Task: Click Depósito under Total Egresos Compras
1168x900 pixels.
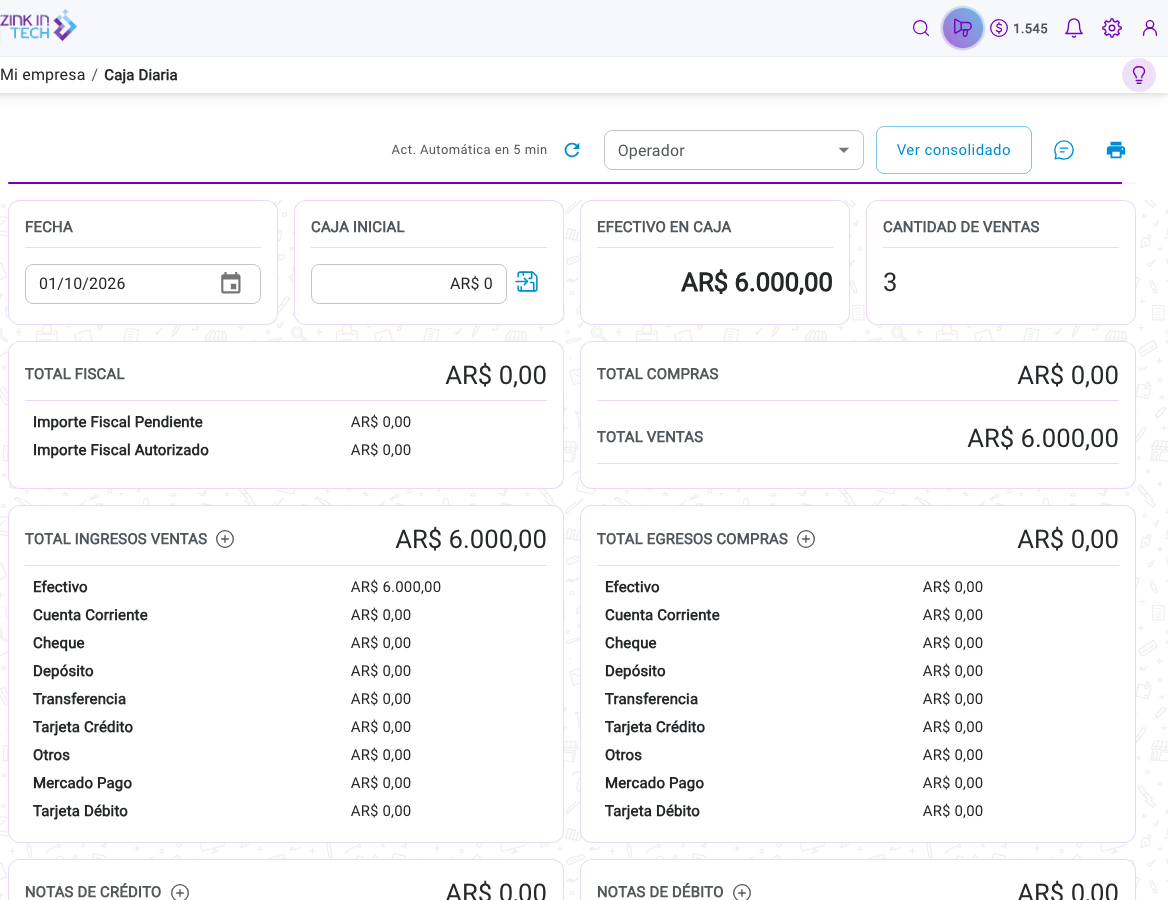Action: (635, 671)
